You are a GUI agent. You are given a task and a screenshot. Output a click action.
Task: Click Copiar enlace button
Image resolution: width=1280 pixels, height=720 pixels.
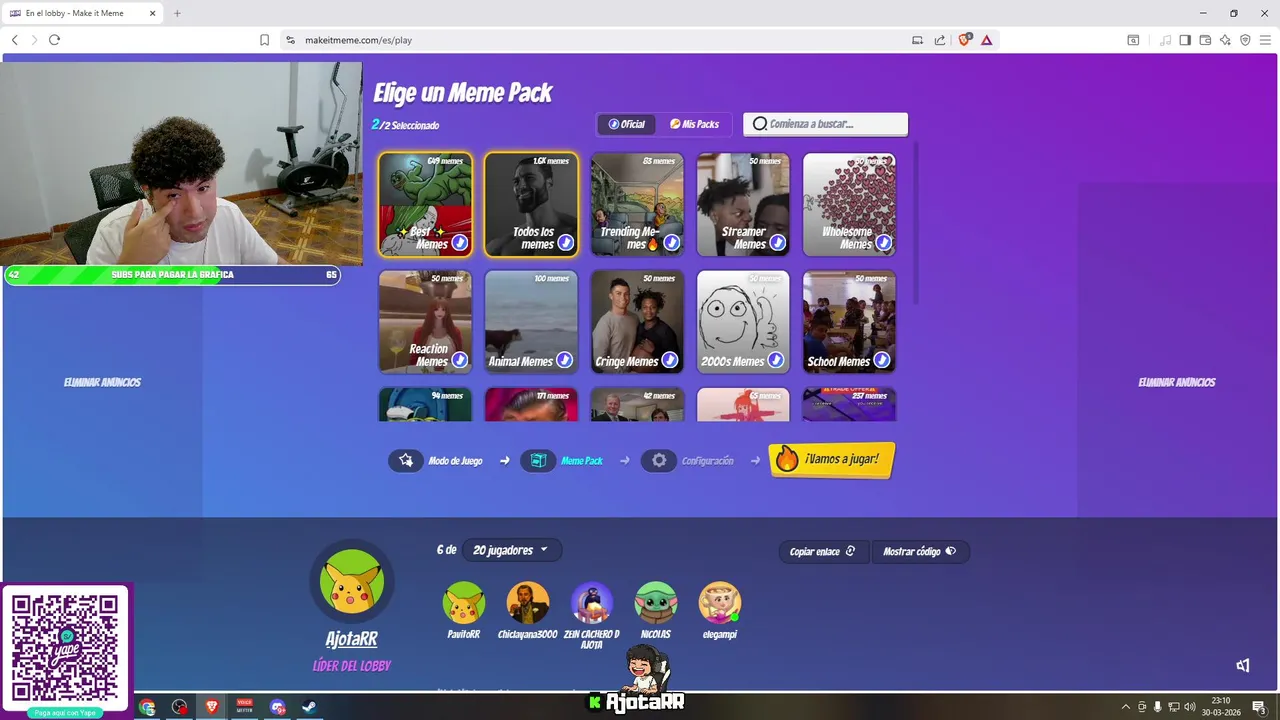(822, 551)
